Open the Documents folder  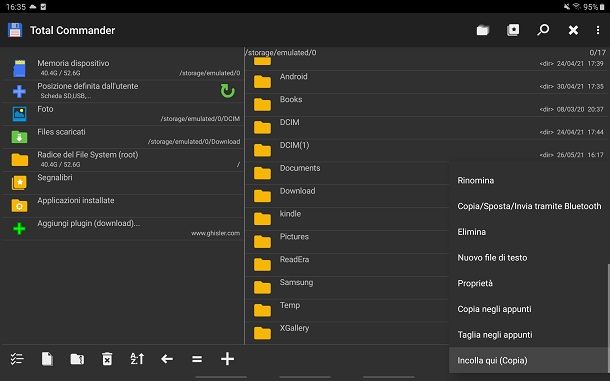(347, 173)
